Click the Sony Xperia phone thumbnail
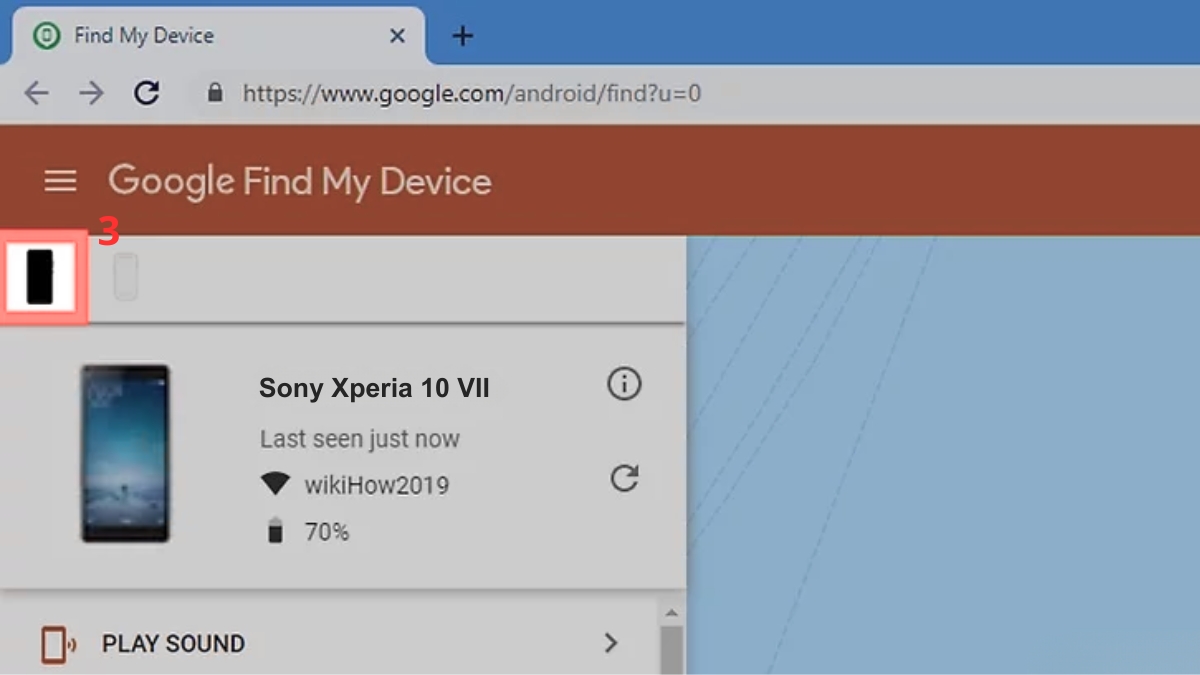 tap(125, 454)
